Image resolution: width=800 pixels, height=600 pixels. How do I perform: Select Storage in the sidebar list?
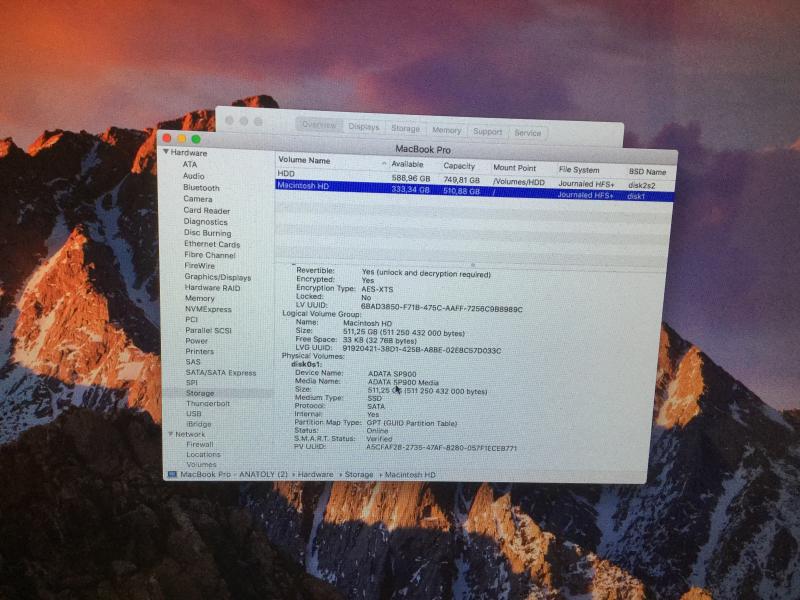point(200,393)
